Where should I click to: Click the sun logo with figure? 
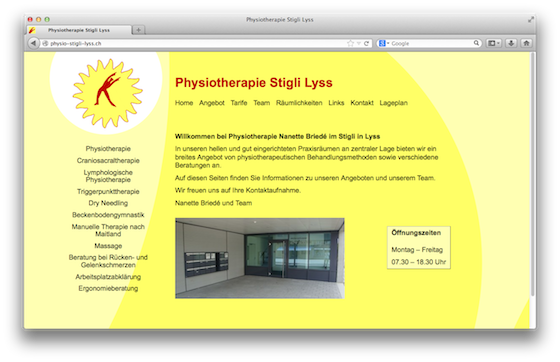(107, 94)
